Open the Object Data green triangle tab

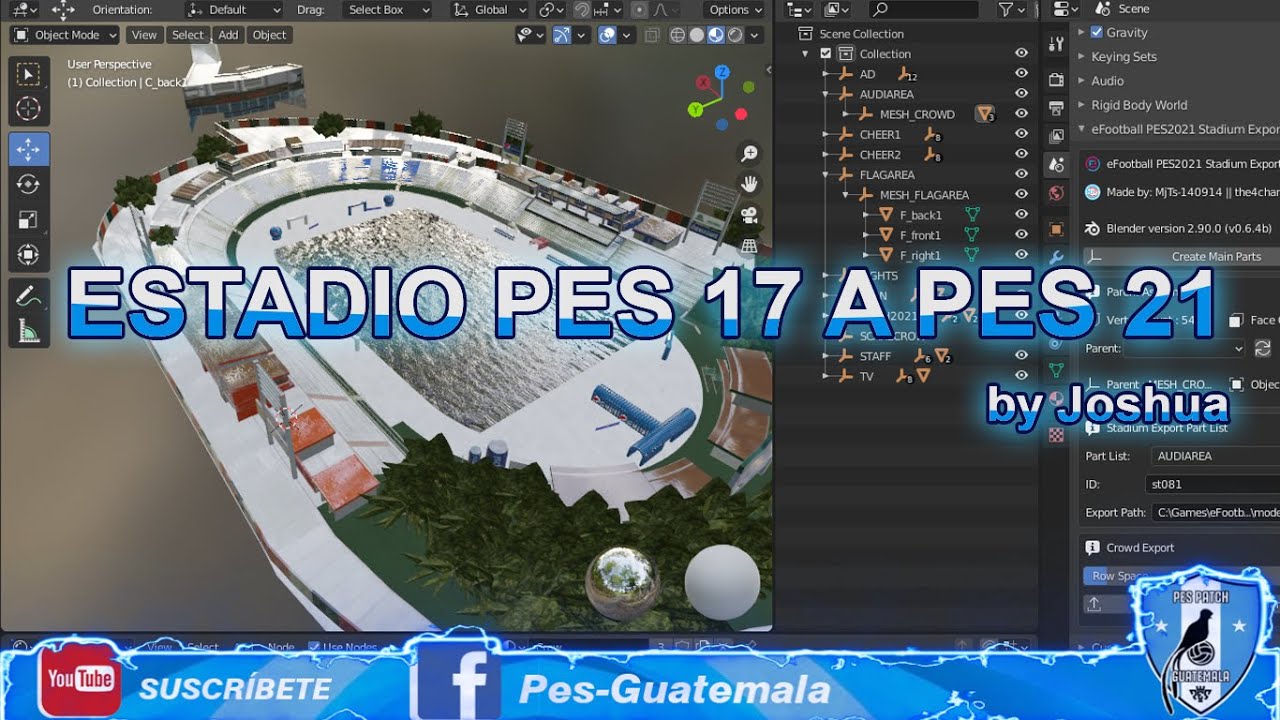1056,370
